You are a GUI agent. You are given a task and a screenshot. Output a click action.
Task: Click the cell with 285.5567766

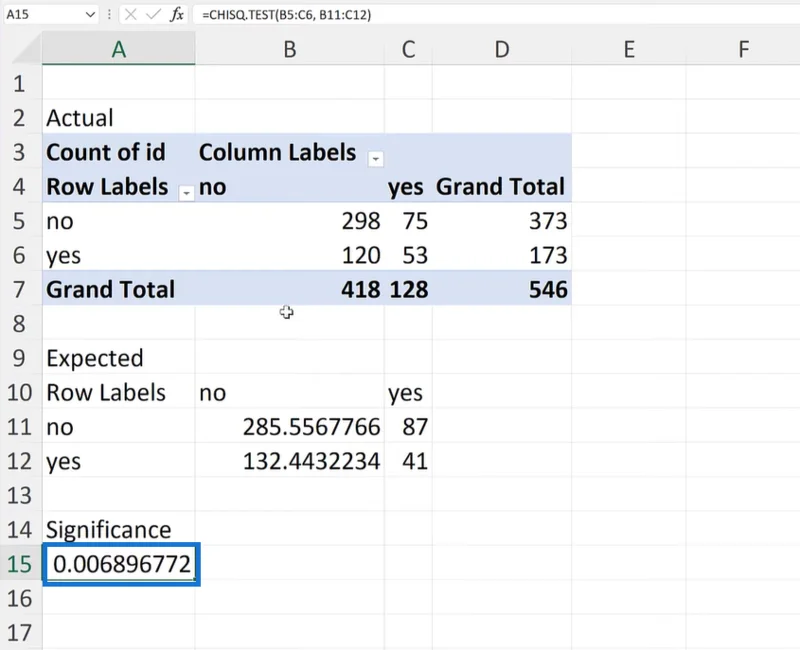(x=289, y=427)
